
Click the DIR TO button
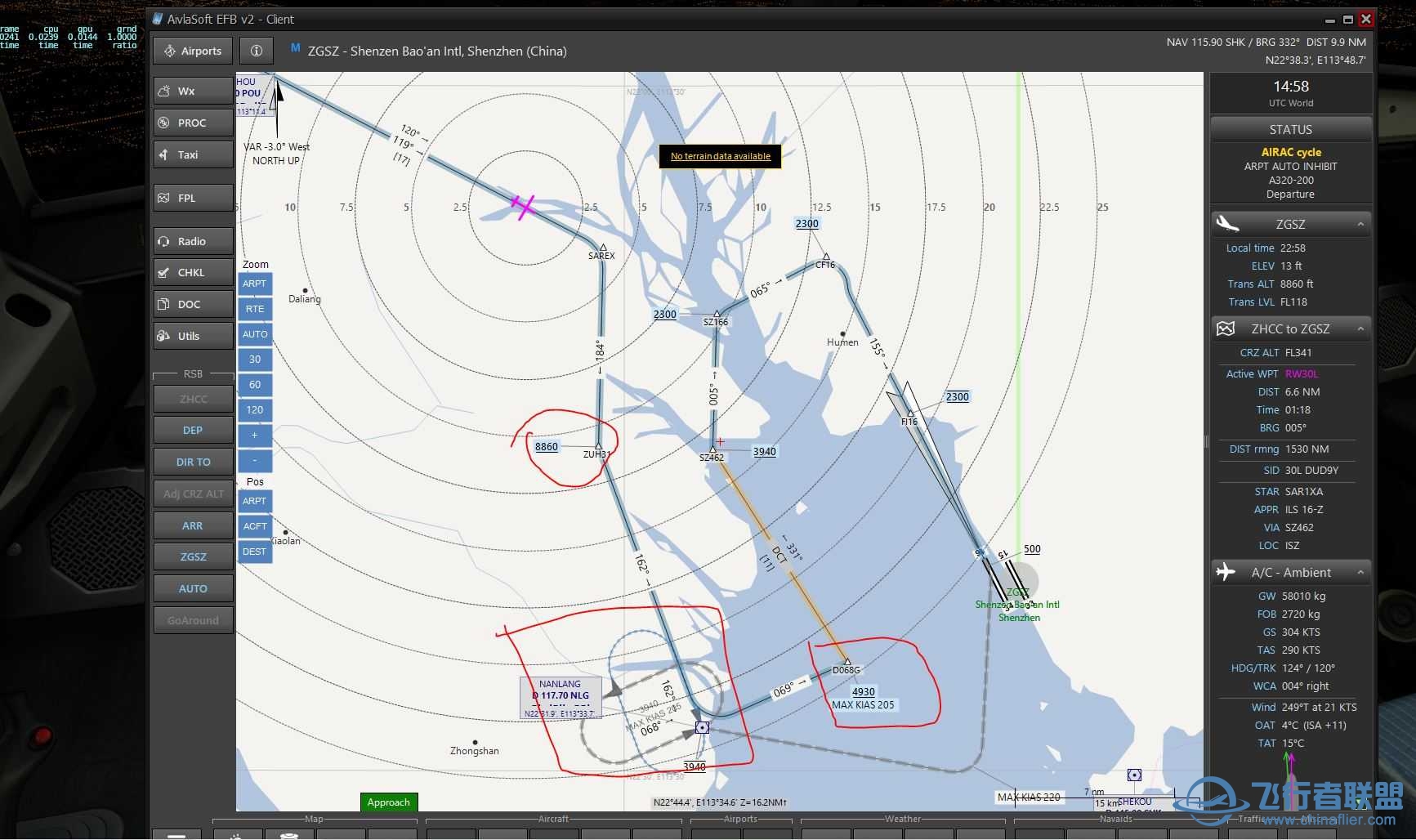[x=192, y=461]
